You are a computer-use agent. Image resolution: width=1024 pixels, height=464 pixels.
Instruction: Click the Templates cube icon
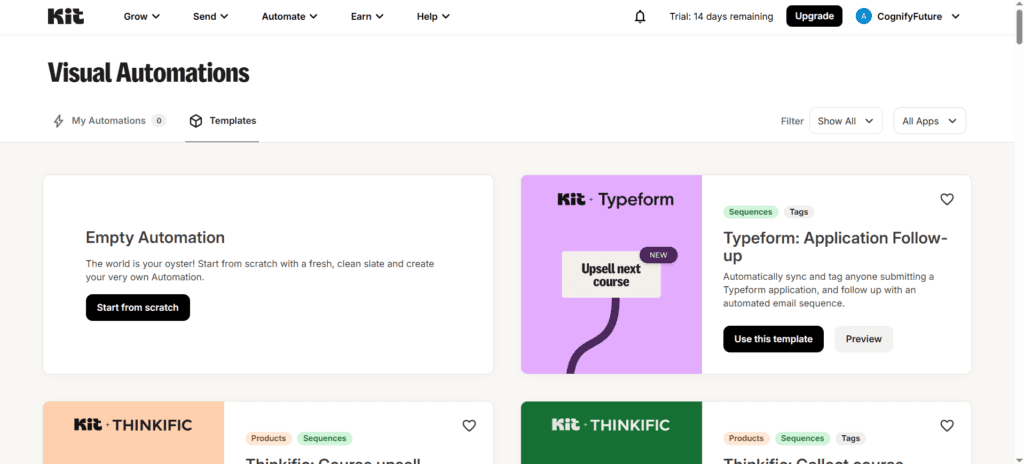click(x=196, y=121)
